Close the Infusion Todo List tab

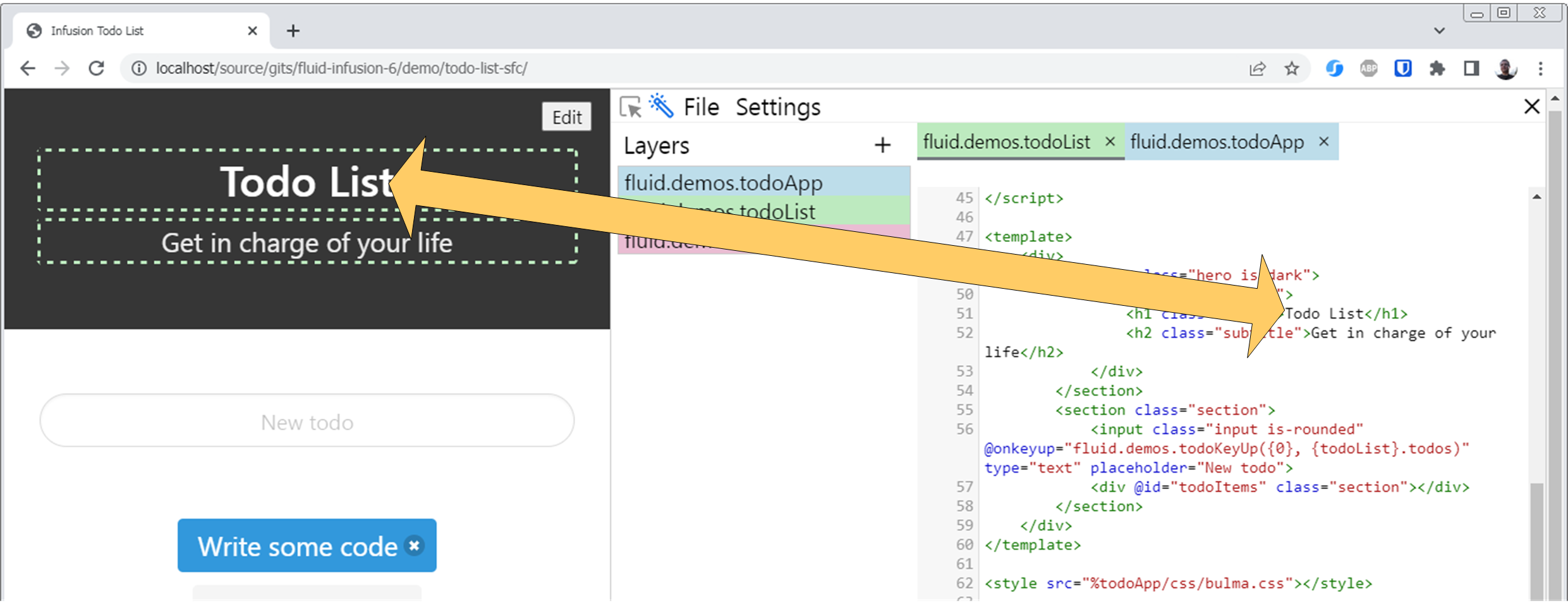(x=252, y=30)
